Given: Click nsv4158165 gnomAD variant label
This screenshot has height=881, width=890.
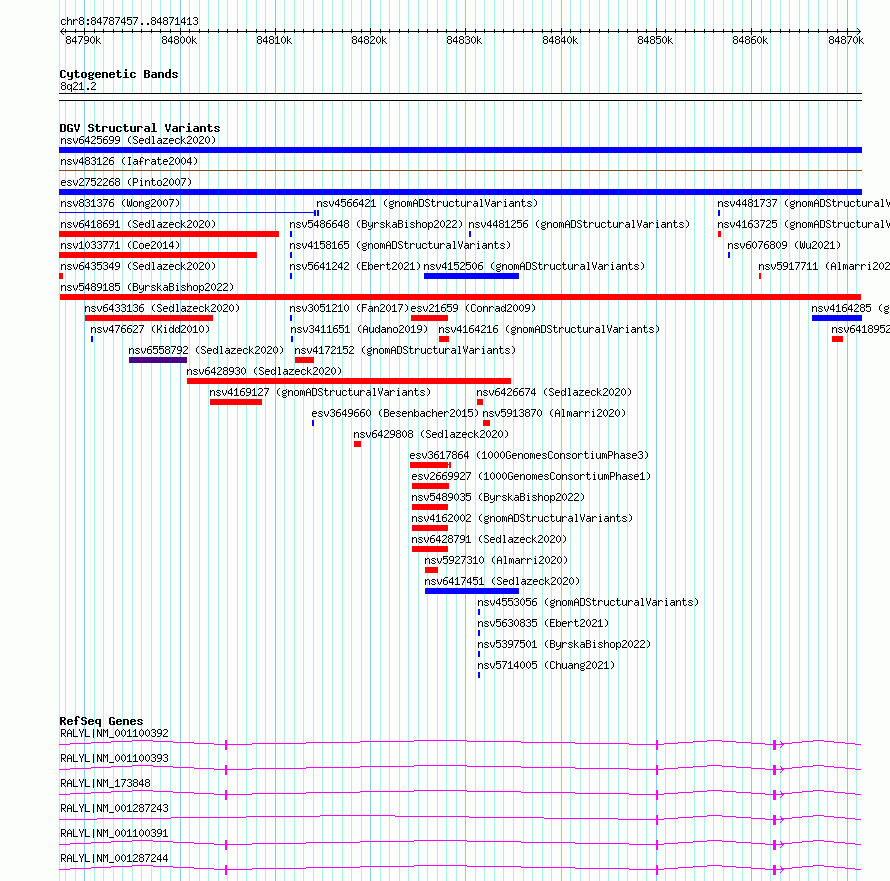Looking at the screenshot, I should click(400, 245).
